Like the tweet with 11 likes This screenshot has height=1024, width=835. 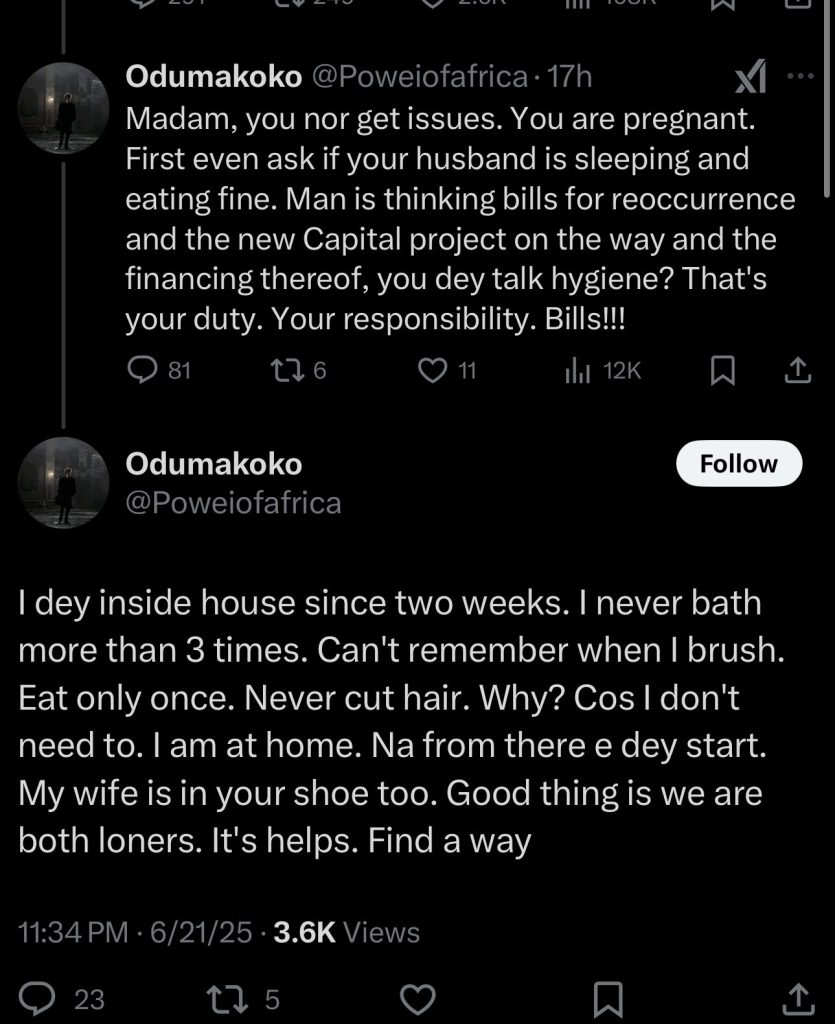click(x=432, y=371)
